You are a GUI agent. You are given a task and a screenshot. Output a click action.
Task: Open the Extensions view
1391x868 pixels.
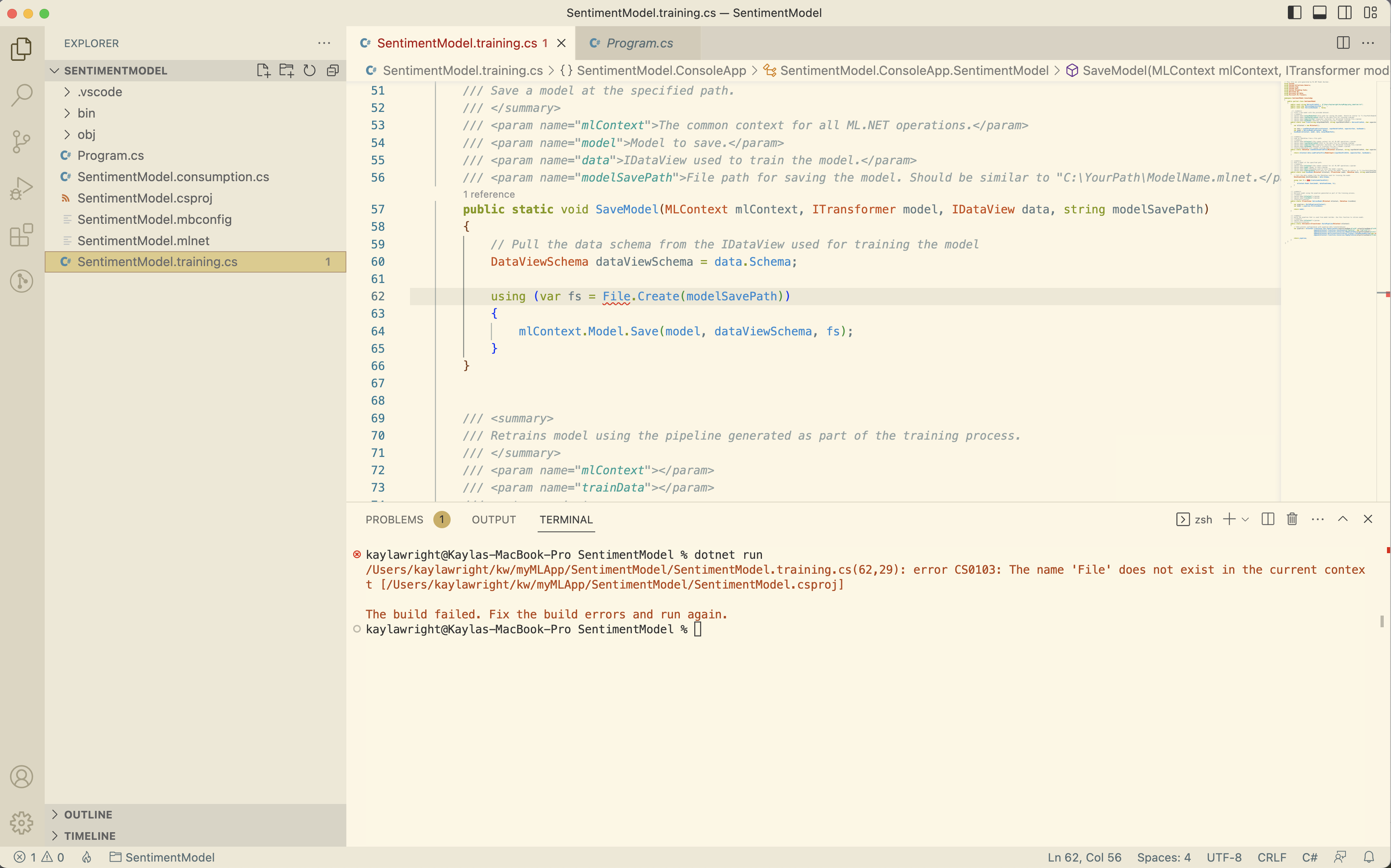pyautogui.click(x=21, y=235)
